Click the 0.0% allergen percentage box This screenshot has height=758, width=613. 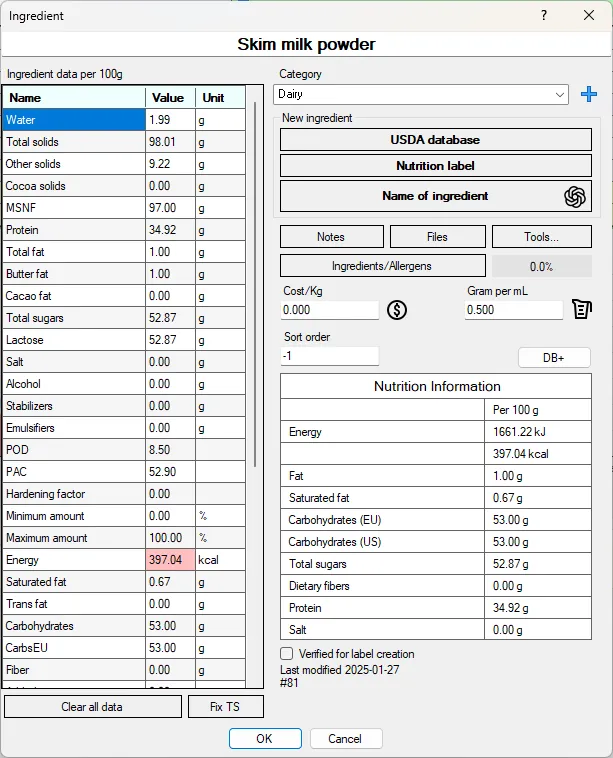pyautogui.click(x=541, y=266)
